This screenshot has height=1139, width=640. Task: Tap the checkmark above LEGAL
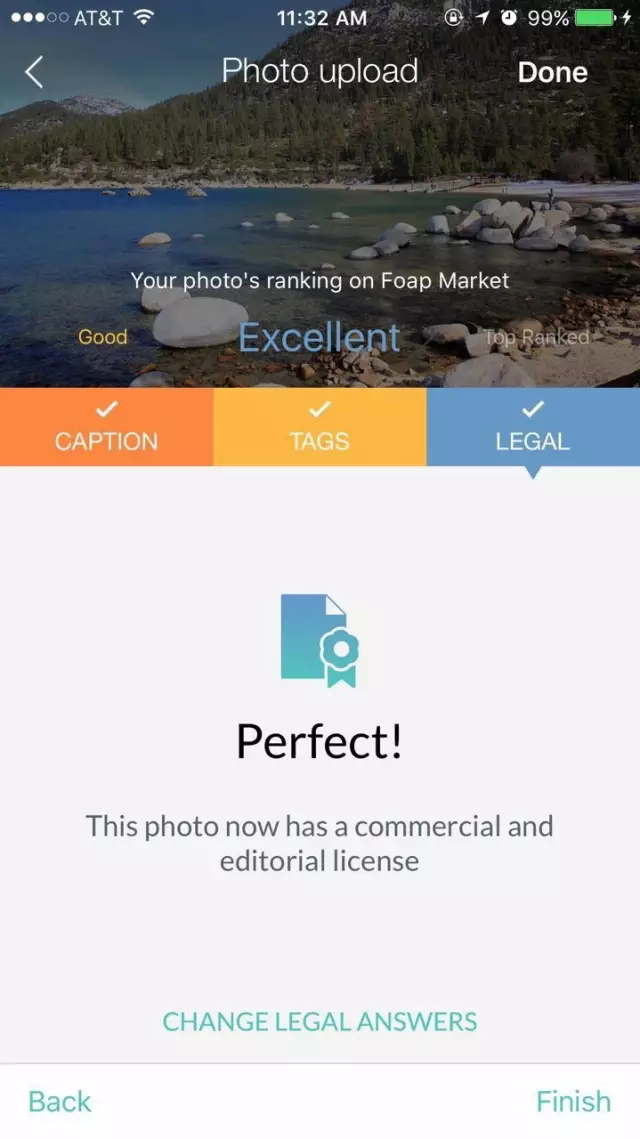tap(532, 409)
